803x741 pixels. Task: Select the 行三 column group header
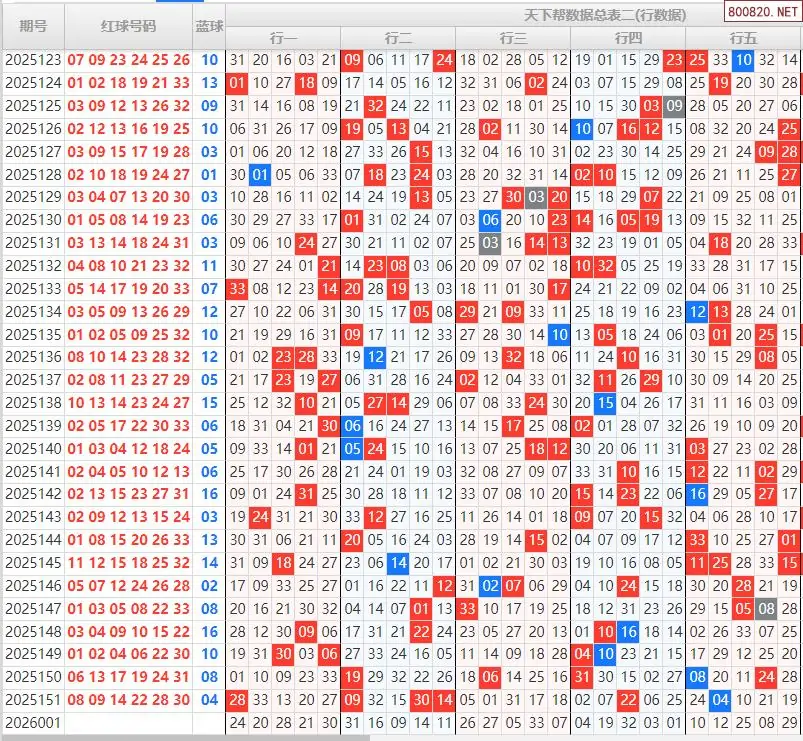[513, 38]
